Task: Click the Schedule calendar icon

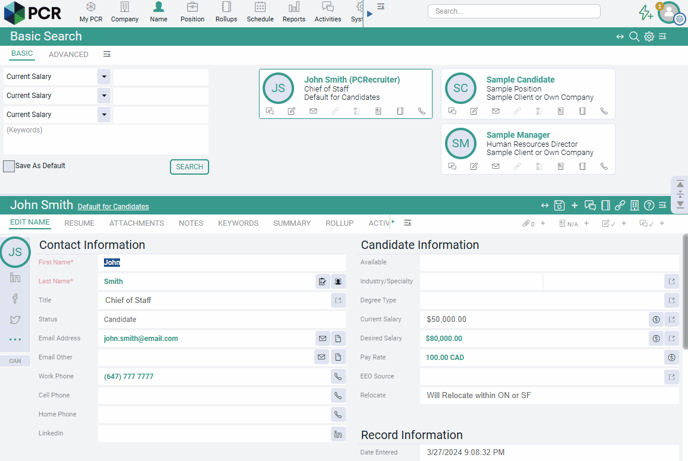Action: (260, 8)
